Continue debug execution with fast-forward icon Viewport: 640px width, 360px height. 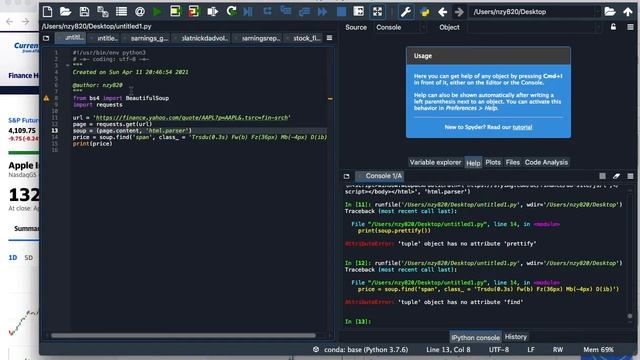pyautogui.click(x=322, y=12)
